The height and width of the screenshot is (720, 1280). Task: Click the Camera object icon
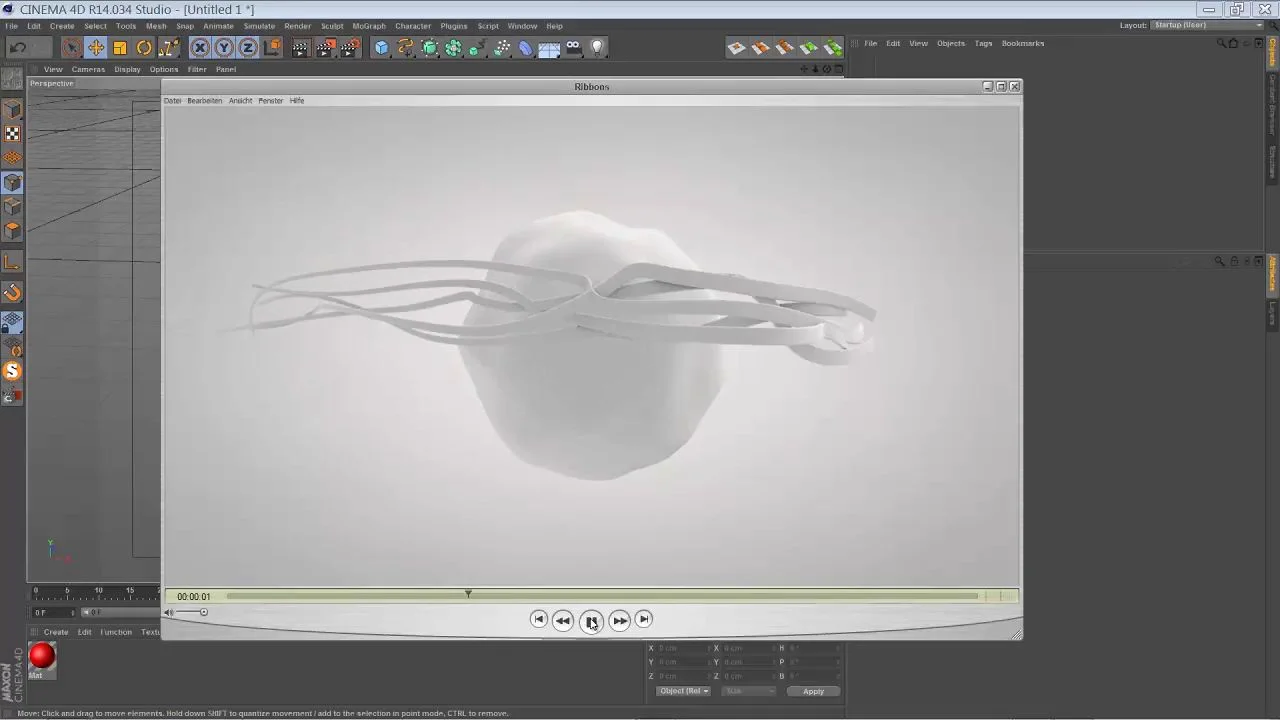[574, 47]
